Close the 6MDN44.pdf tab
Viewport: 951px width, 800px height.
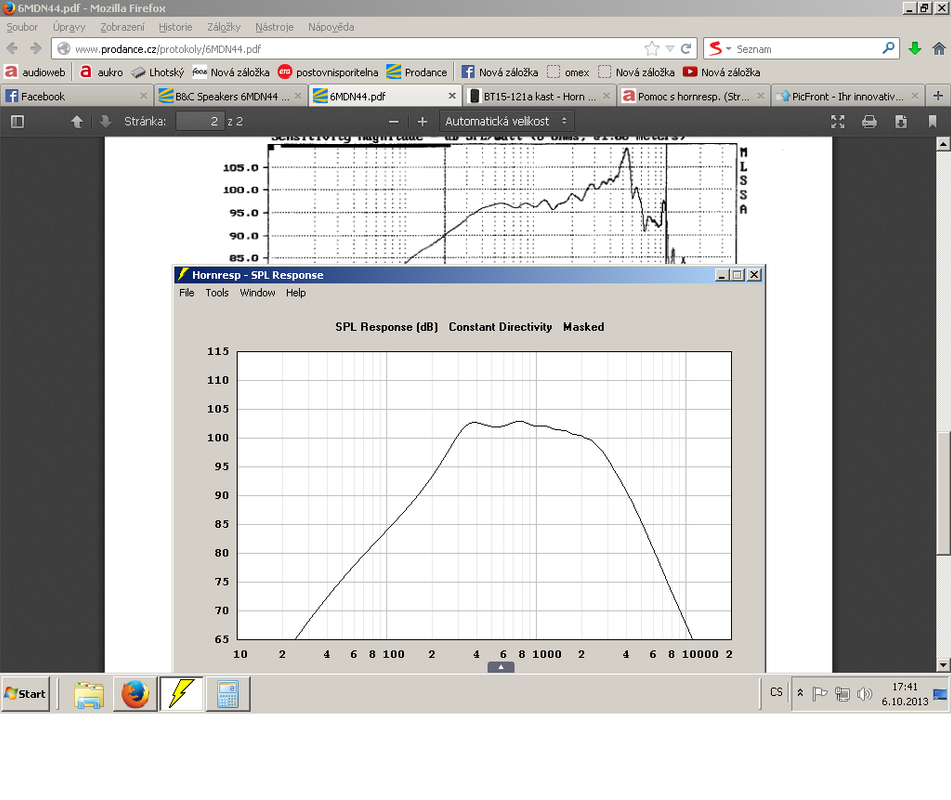[452, 96]
